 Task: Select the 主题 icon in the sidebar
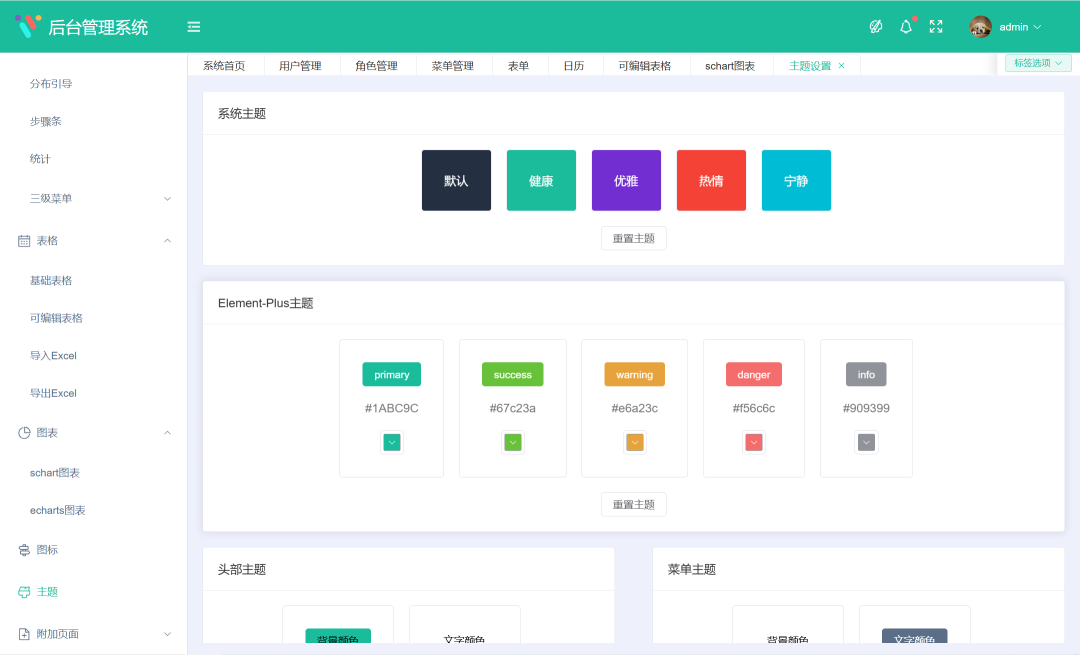click(x=24, y=591)
